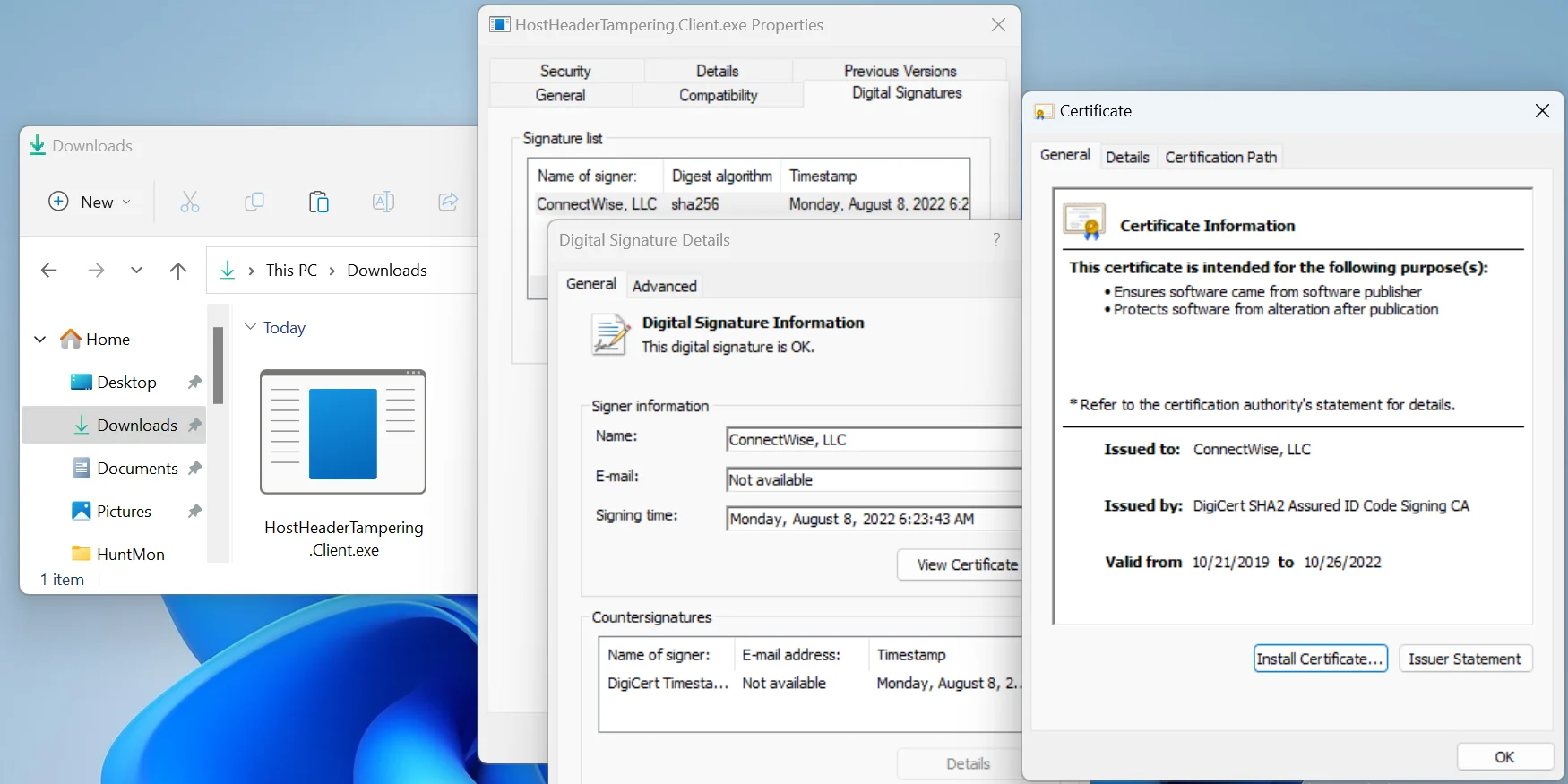Click the Cut scissors icon in Downloads toolbar
1568x784 pixels.
(190, 202)
